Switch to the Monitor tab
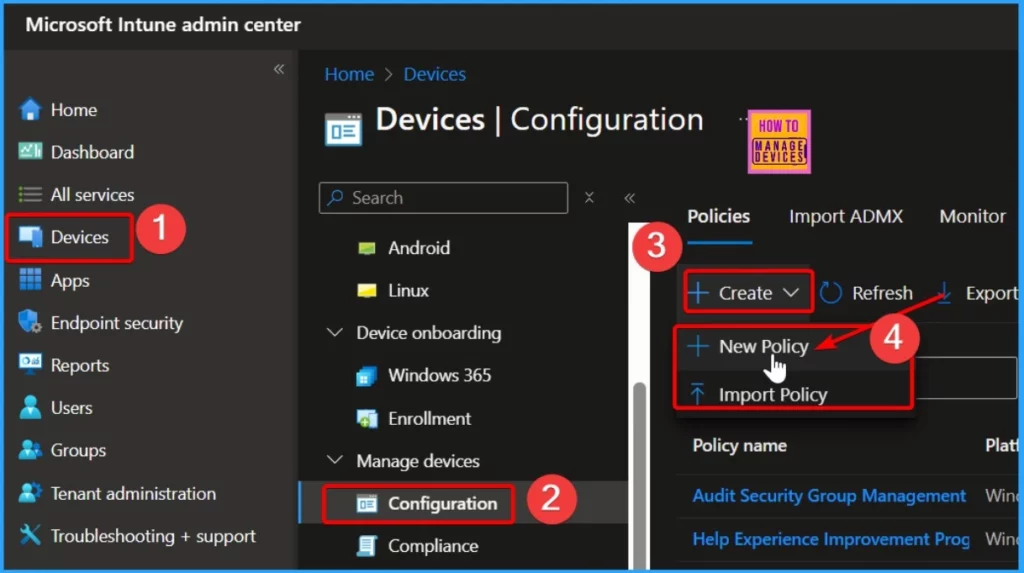The height and width of the screenshot is (573, 1024). [x=972, y=216]
